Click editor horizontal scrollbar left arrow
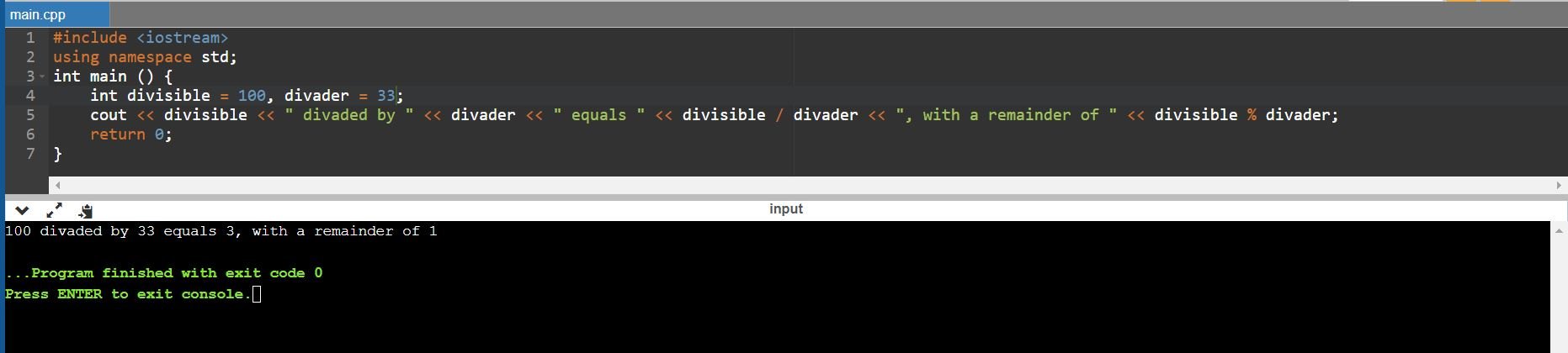The height and width of the screenshot is (353, 1568). point(57,185)
